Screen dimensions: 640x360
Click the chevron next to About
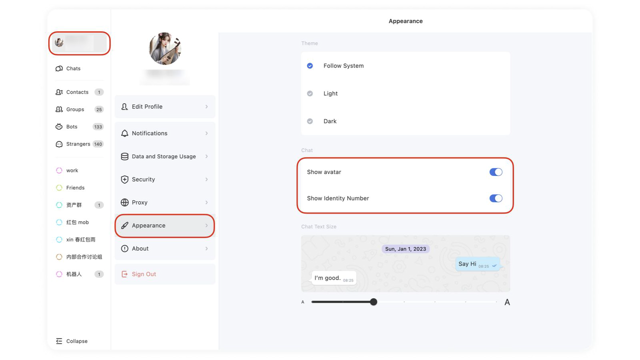point(207,249)
